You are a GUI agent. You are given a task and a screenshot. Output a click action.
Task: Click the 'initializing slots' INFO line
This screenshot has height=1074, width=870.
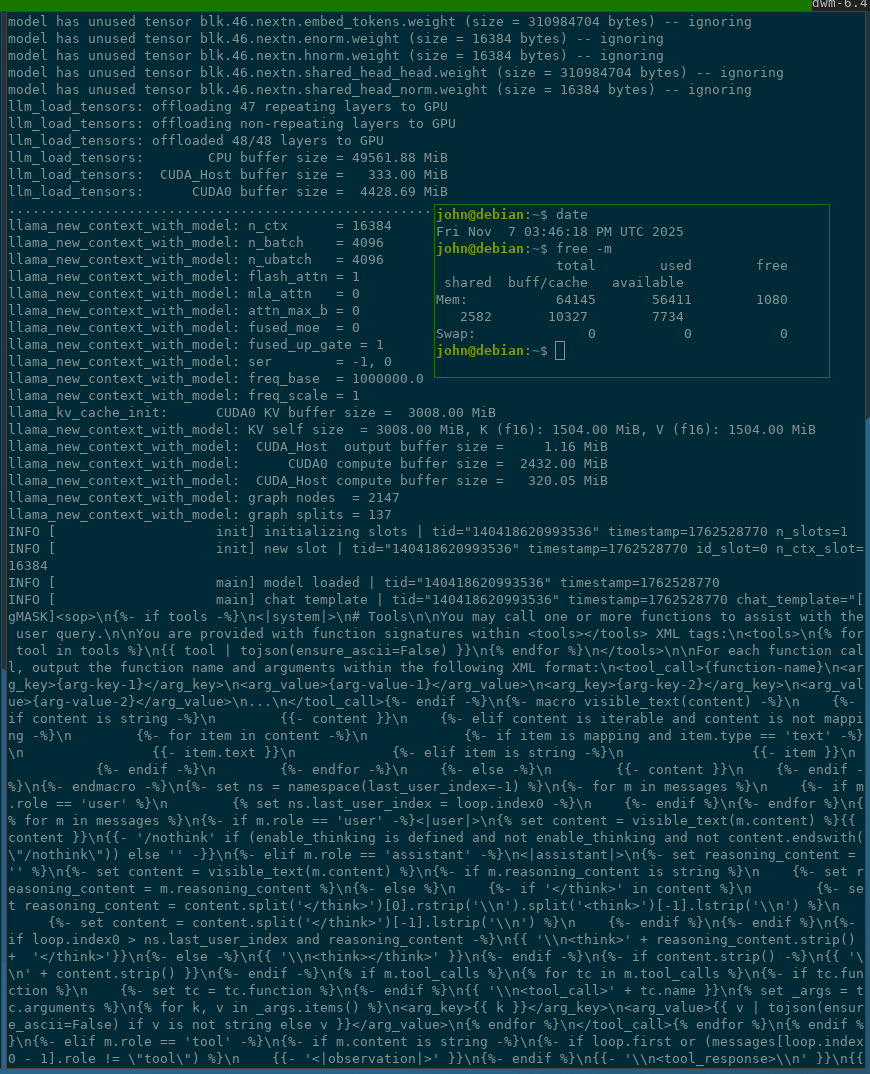[x=428, y=532]
